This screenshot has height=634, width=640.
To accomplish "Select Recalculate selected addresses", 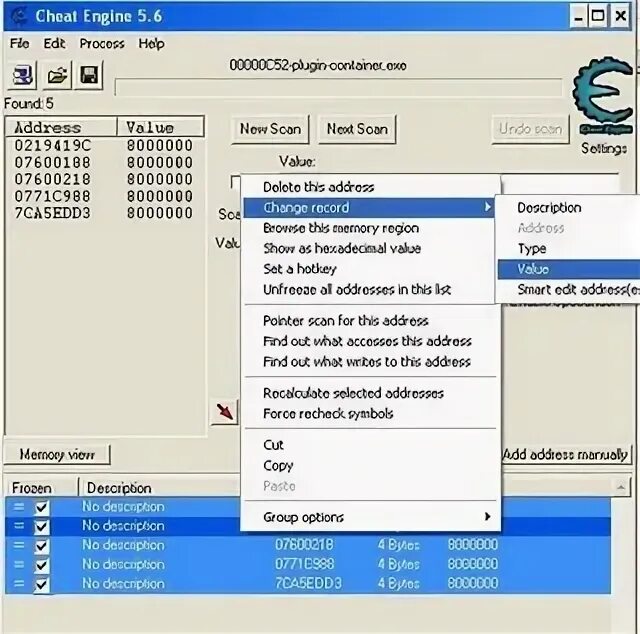I will click(x=353, y=393).
